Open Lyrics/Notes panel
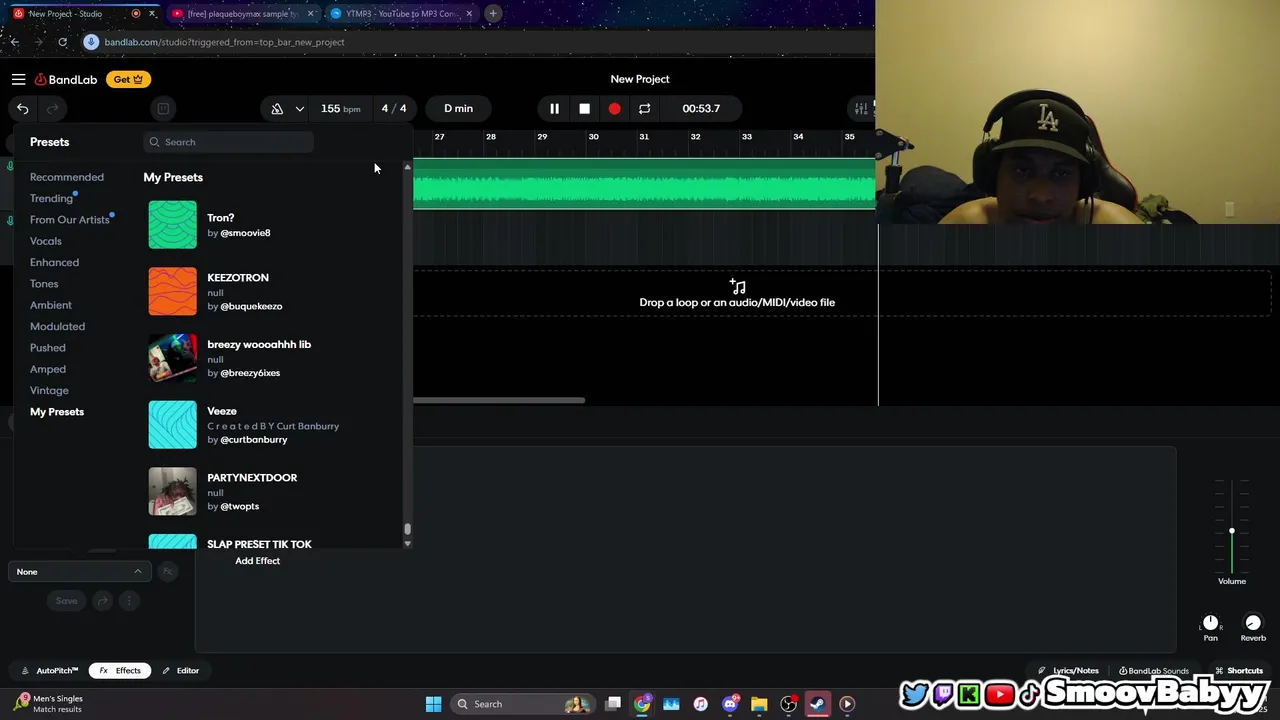Image resolution: width=1280 pixels, height=720 pixels. click(1068, 671)
